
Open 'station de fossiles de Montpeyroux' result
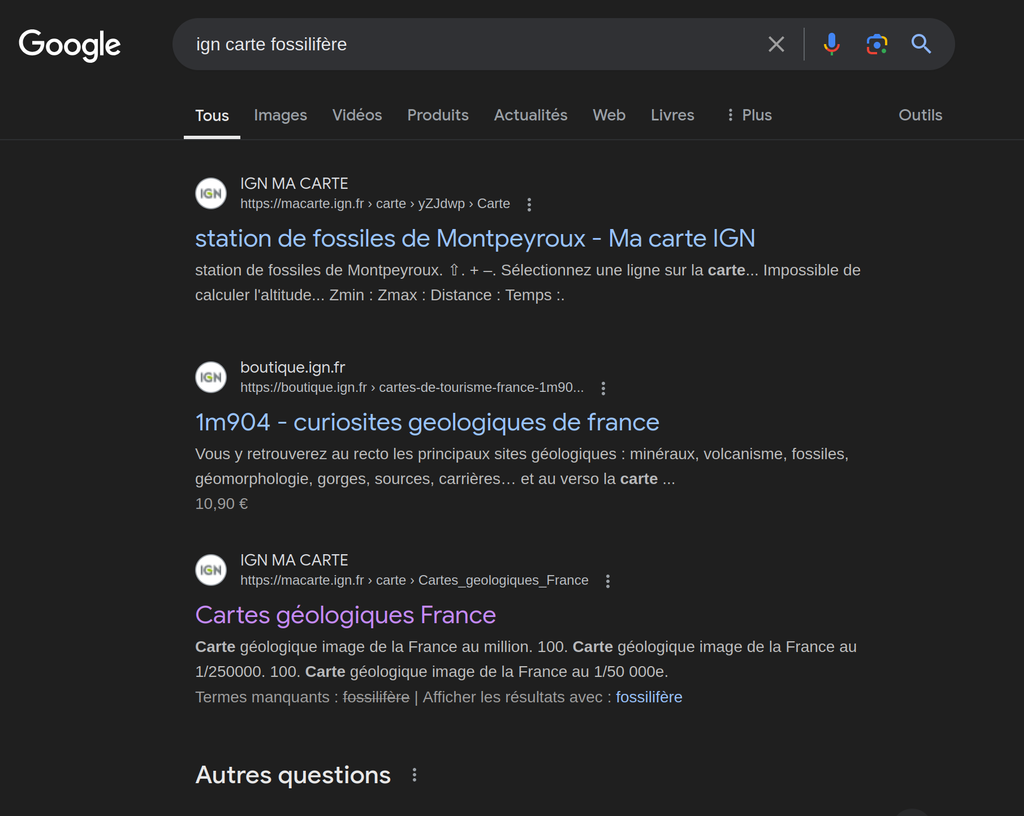click(x=475, y=238)
